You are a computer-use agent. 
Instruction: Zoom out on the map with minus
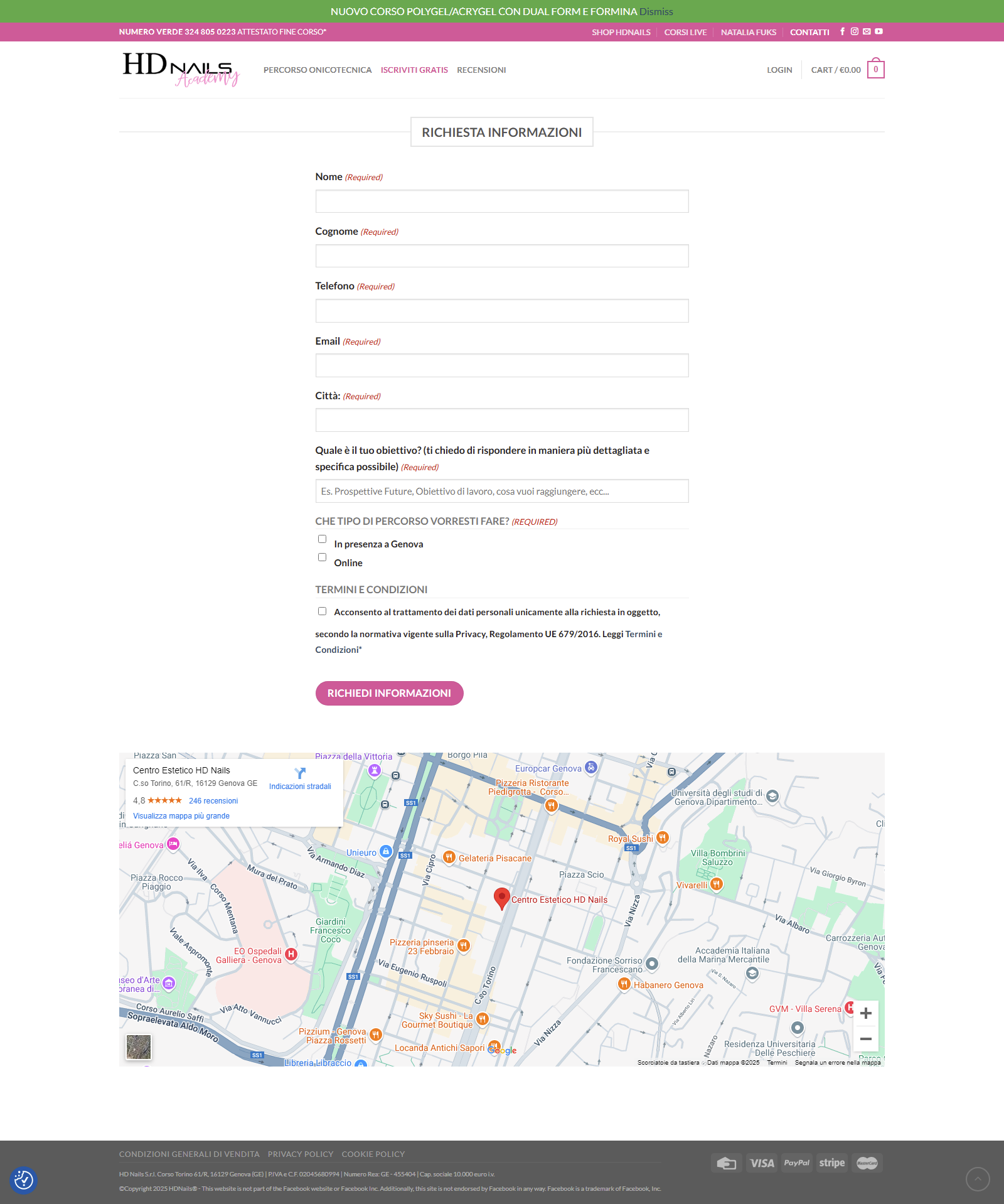pyautogui.click(x=866, y=1039)
